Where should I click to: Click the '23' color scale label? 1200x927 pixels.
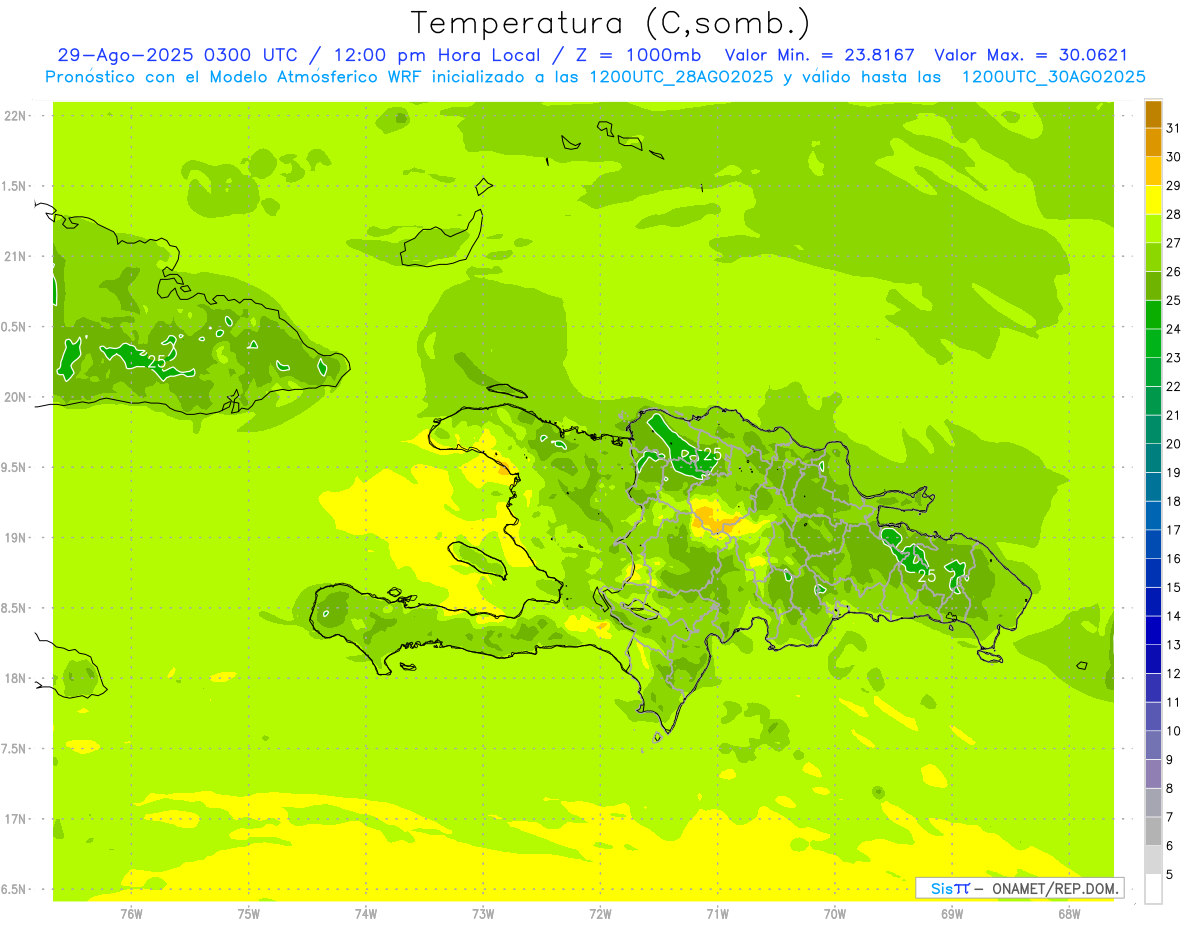click(x=1174, y=358)
